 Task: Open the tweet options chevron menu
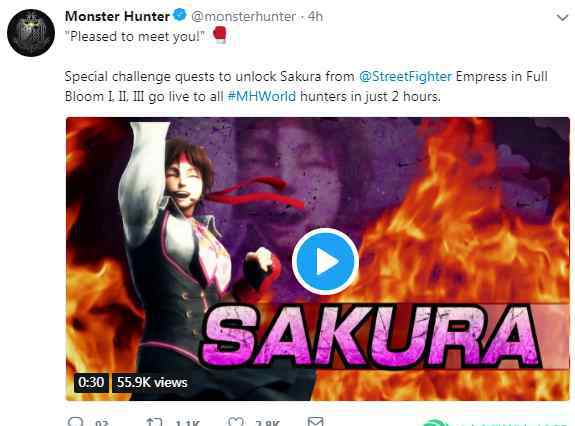(x=562, y=17)
